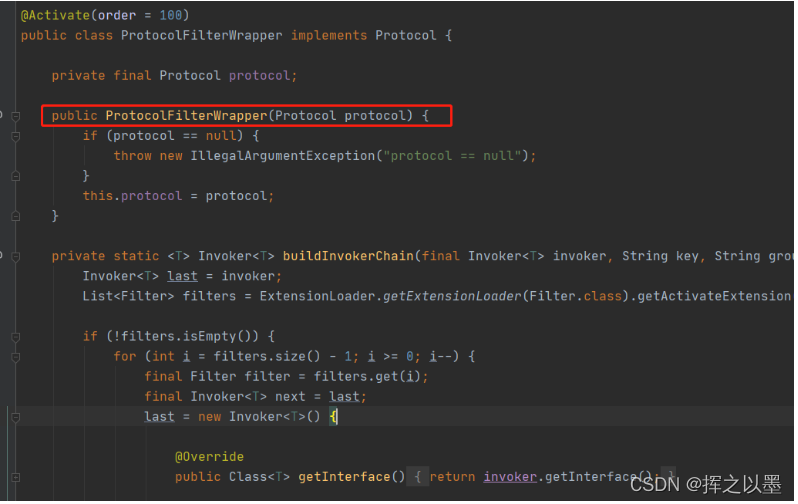798x504 pixels.
Task: Click 'i--' in the for loop header
Action: tap(440, 356)
